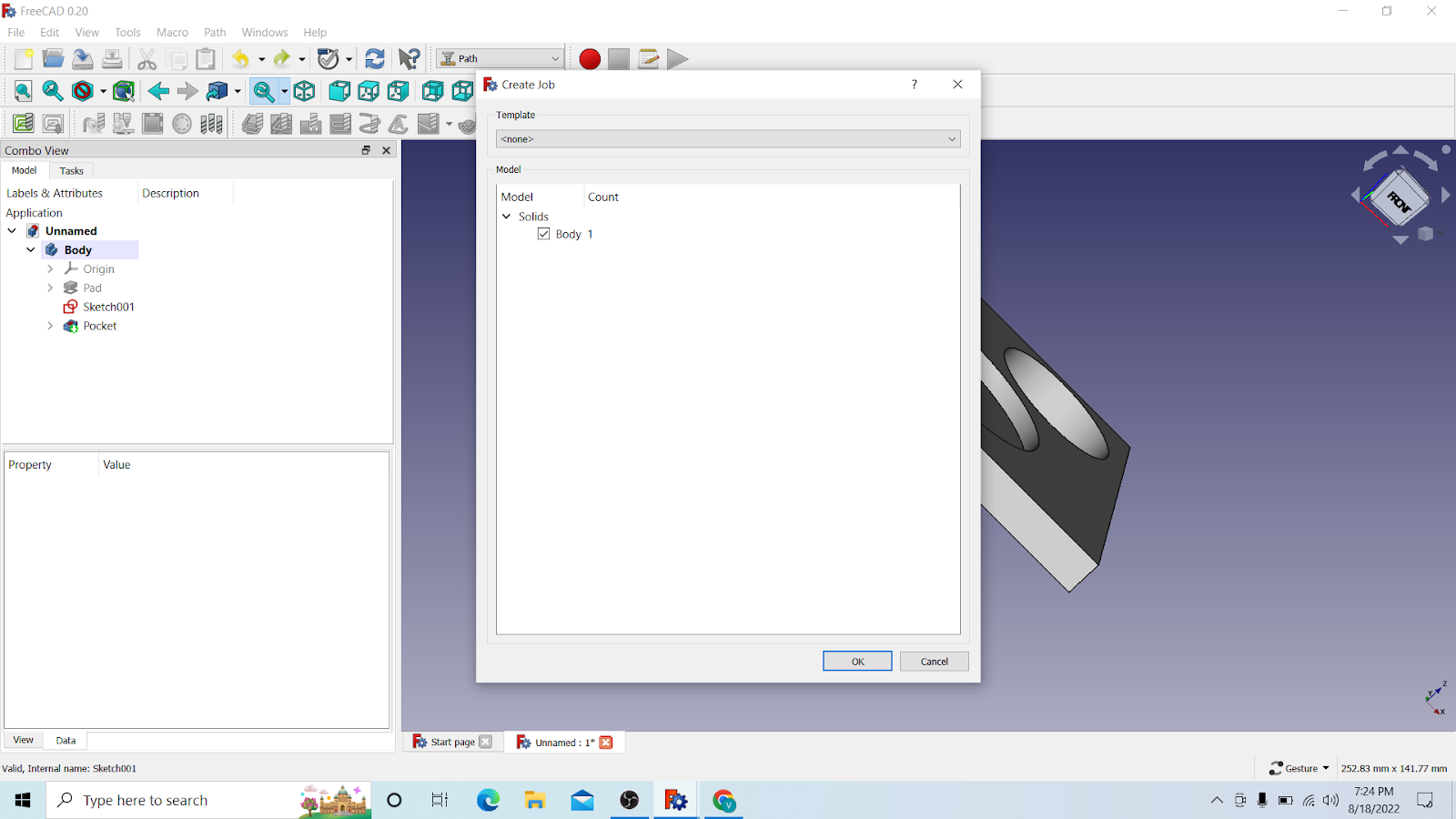Click the Fit All zoom icon
1456x819 pixels.
(x=24, y=91)
